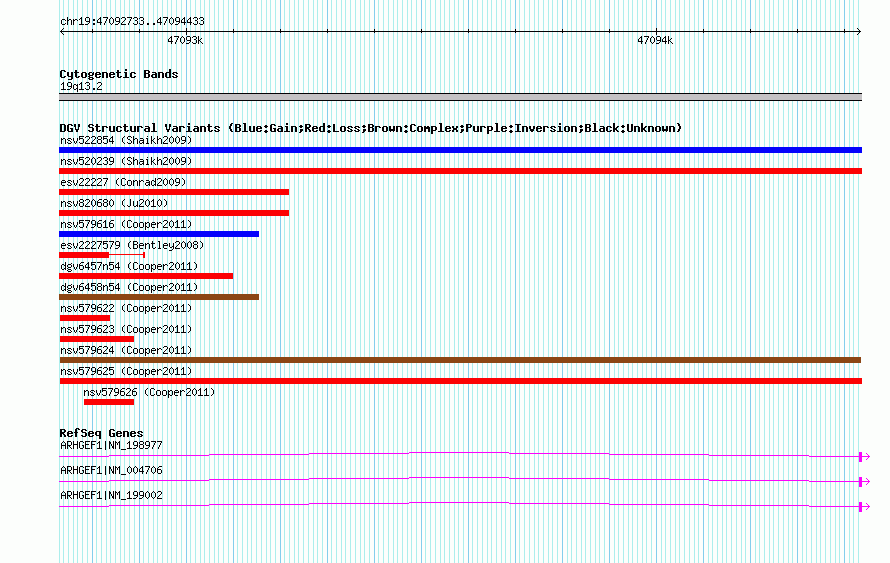Click the red esv2227579 variant bar
890x563 pixels.
84,255
